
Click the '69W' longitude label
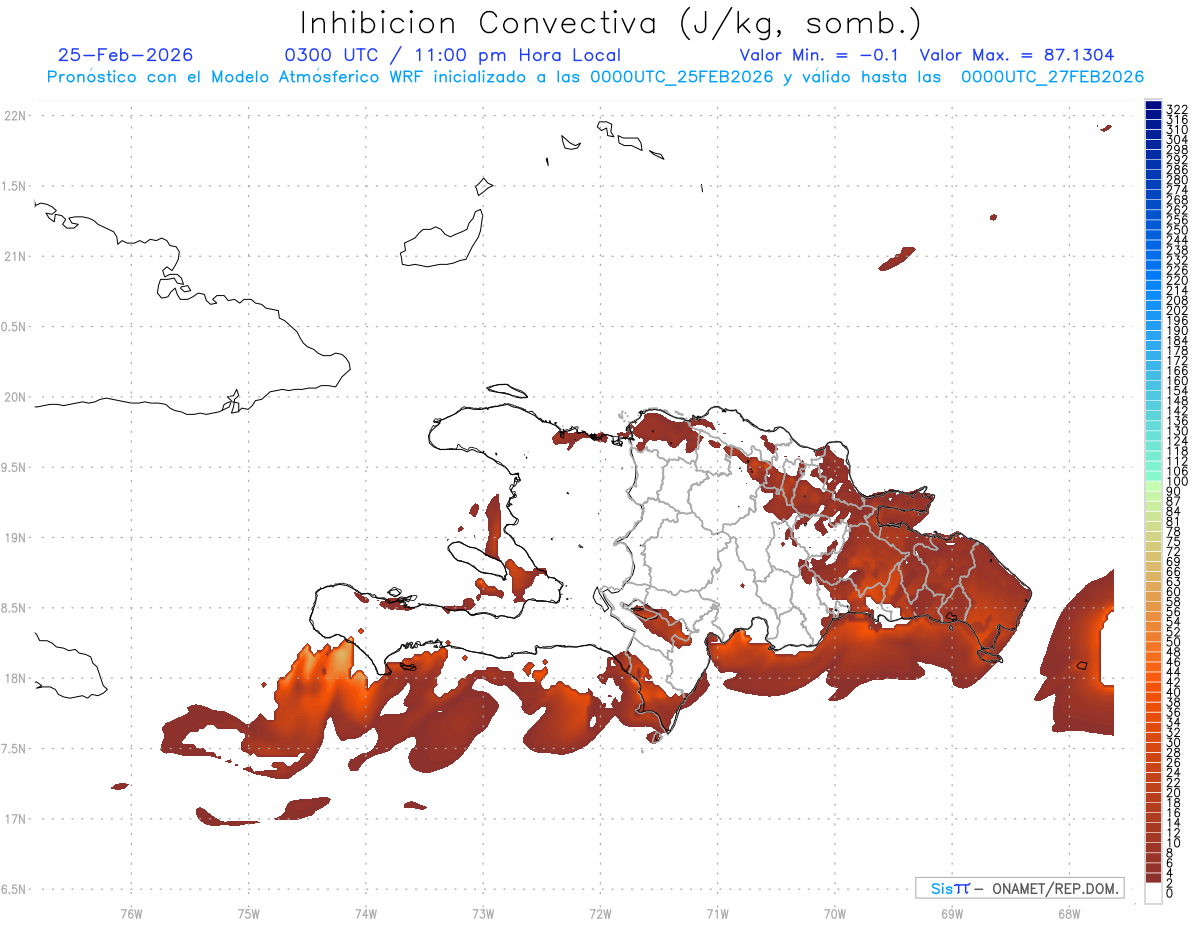tap(952, 913)
